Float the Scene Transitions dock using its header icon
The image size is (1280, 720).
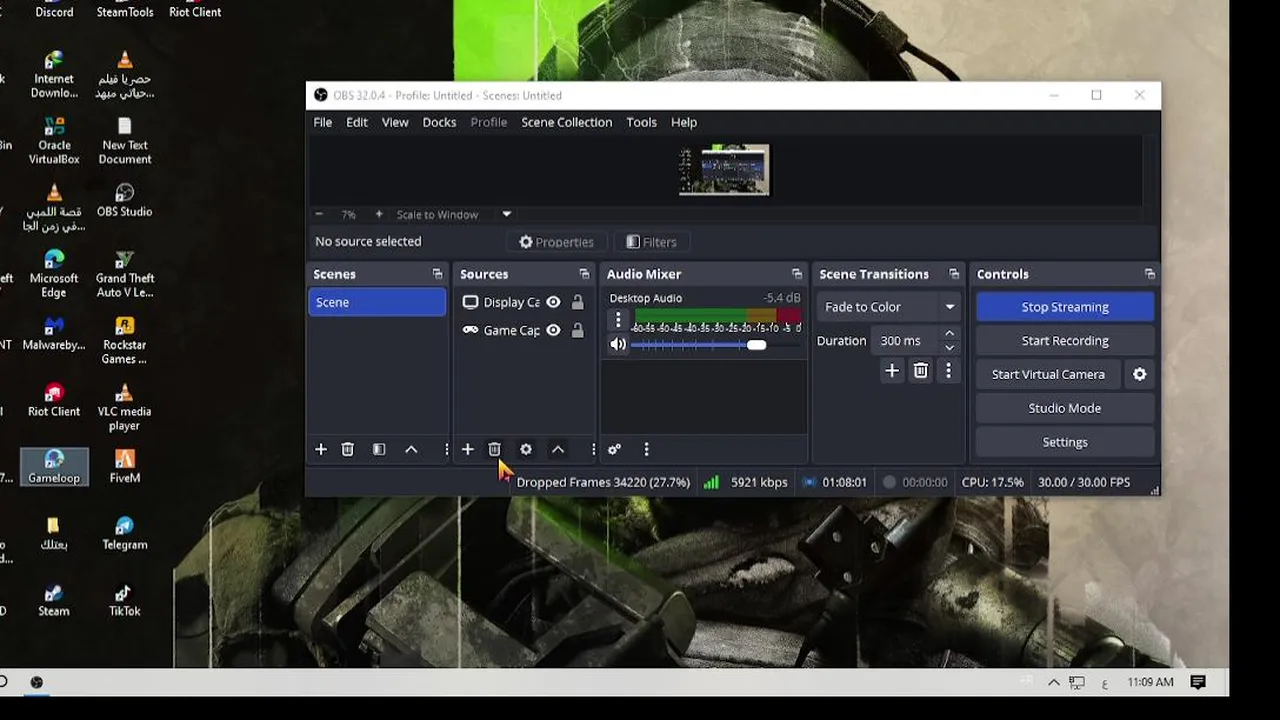[x=954, y=274]
